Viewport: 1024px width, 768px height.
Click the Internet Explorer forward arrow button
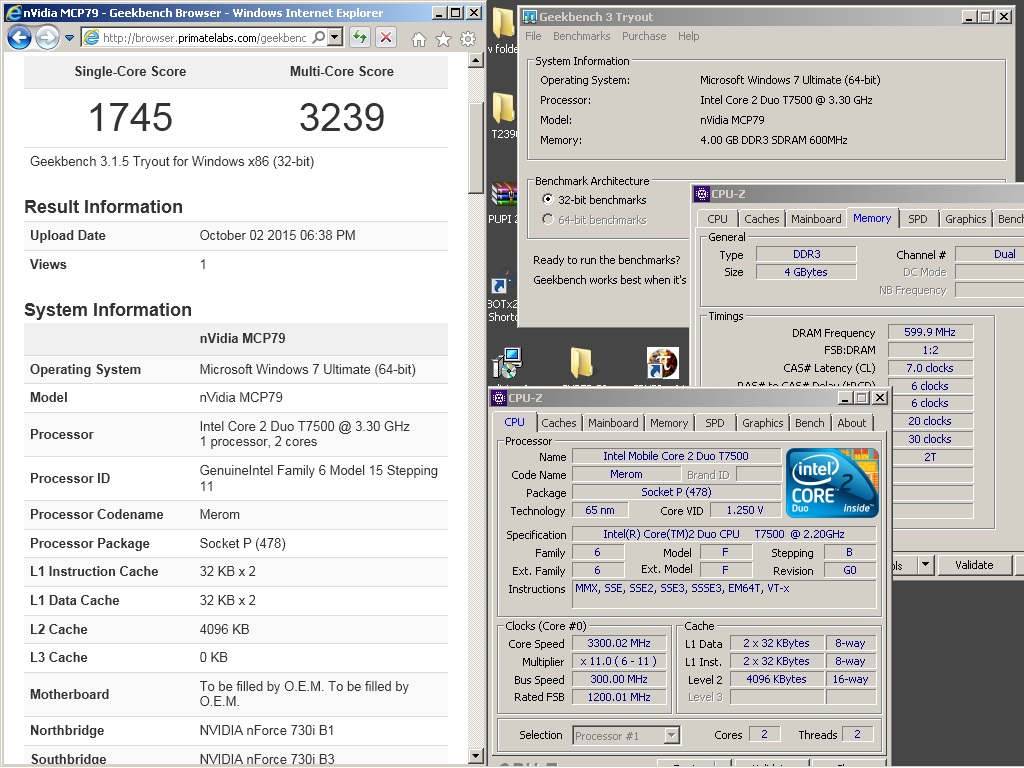47,38
